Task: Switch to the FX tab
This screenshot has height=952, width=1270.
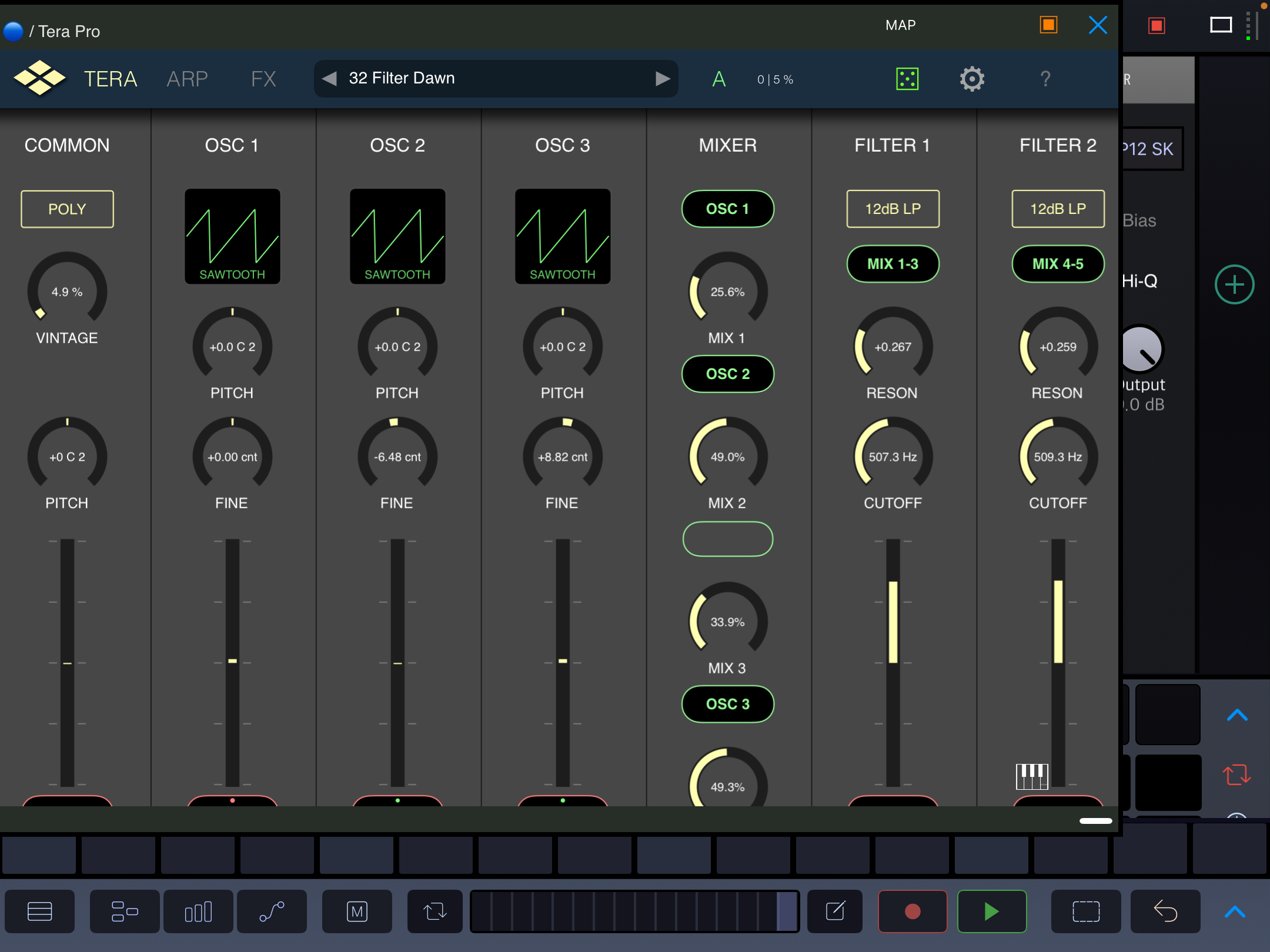Action: tap(263, 79)
